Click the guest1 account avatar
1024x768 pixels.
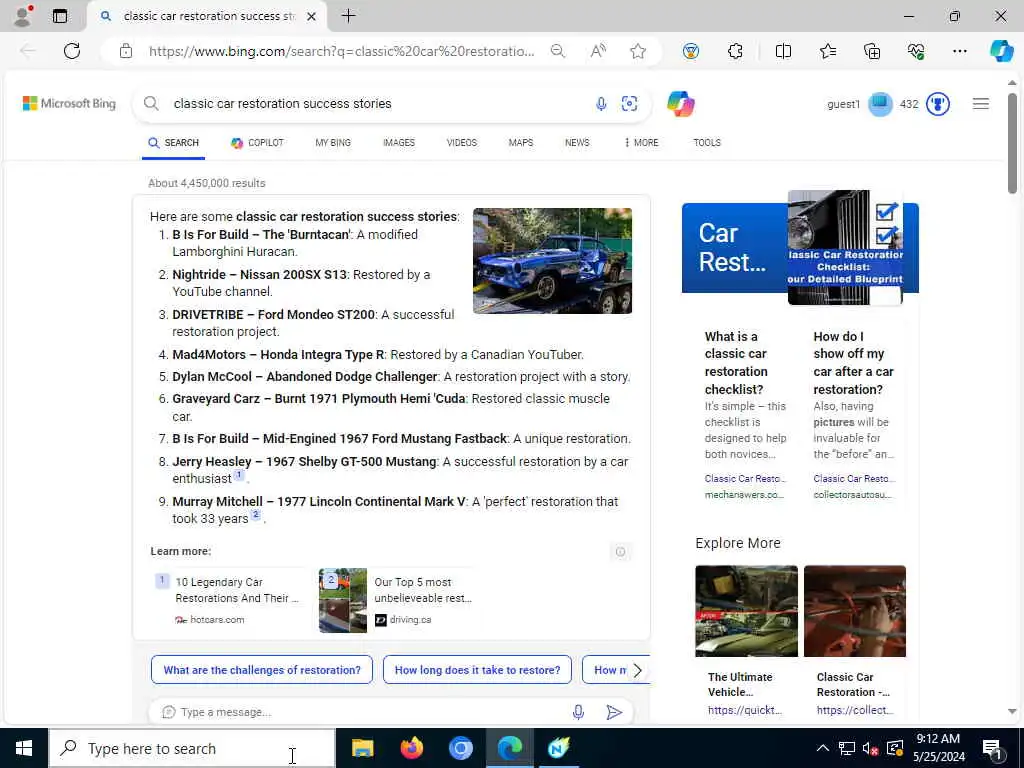[x=880, y=104]
